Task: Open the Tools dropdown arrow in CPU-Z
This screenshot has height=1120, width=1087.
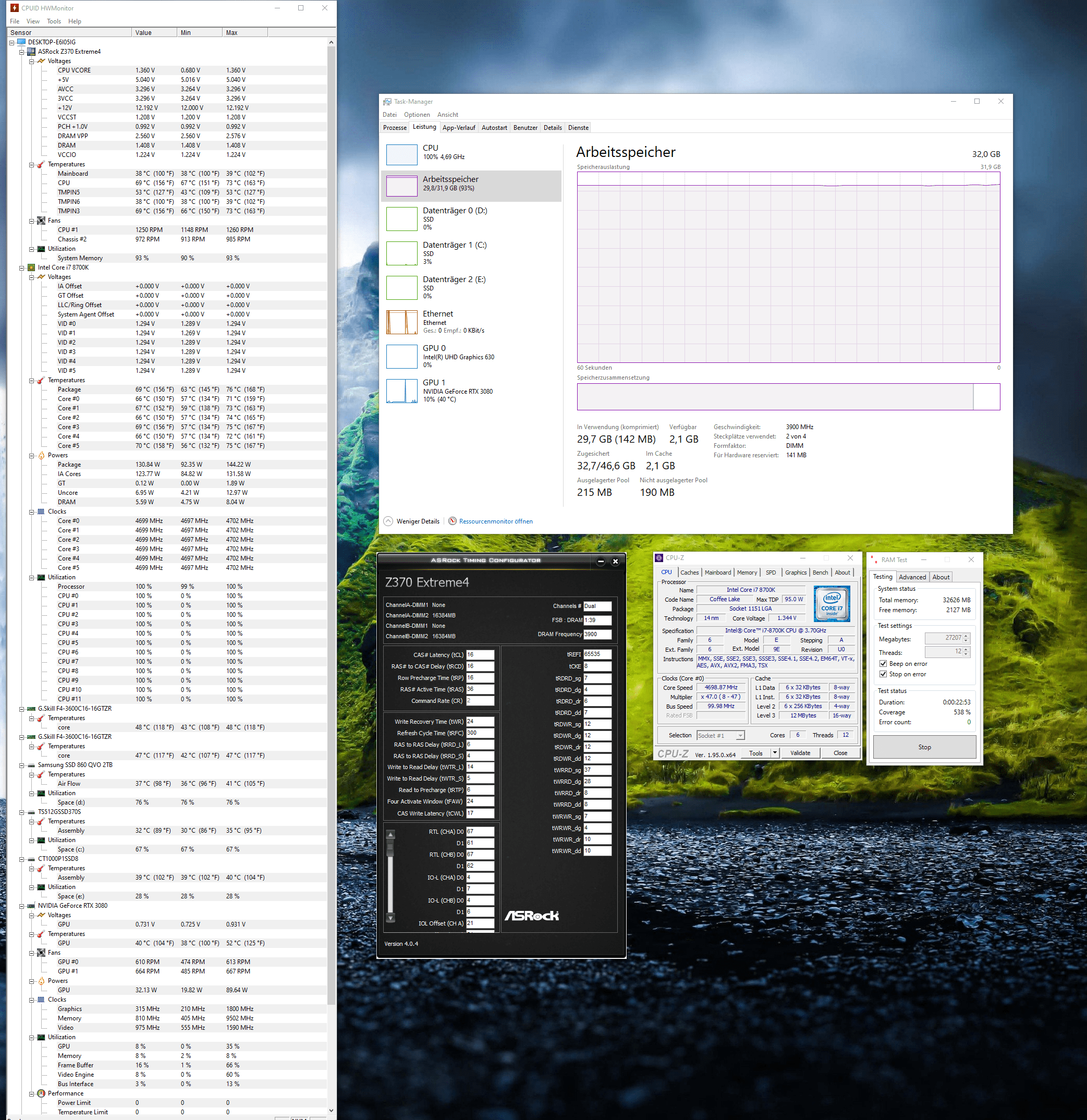Action: [x=775, y=752]
